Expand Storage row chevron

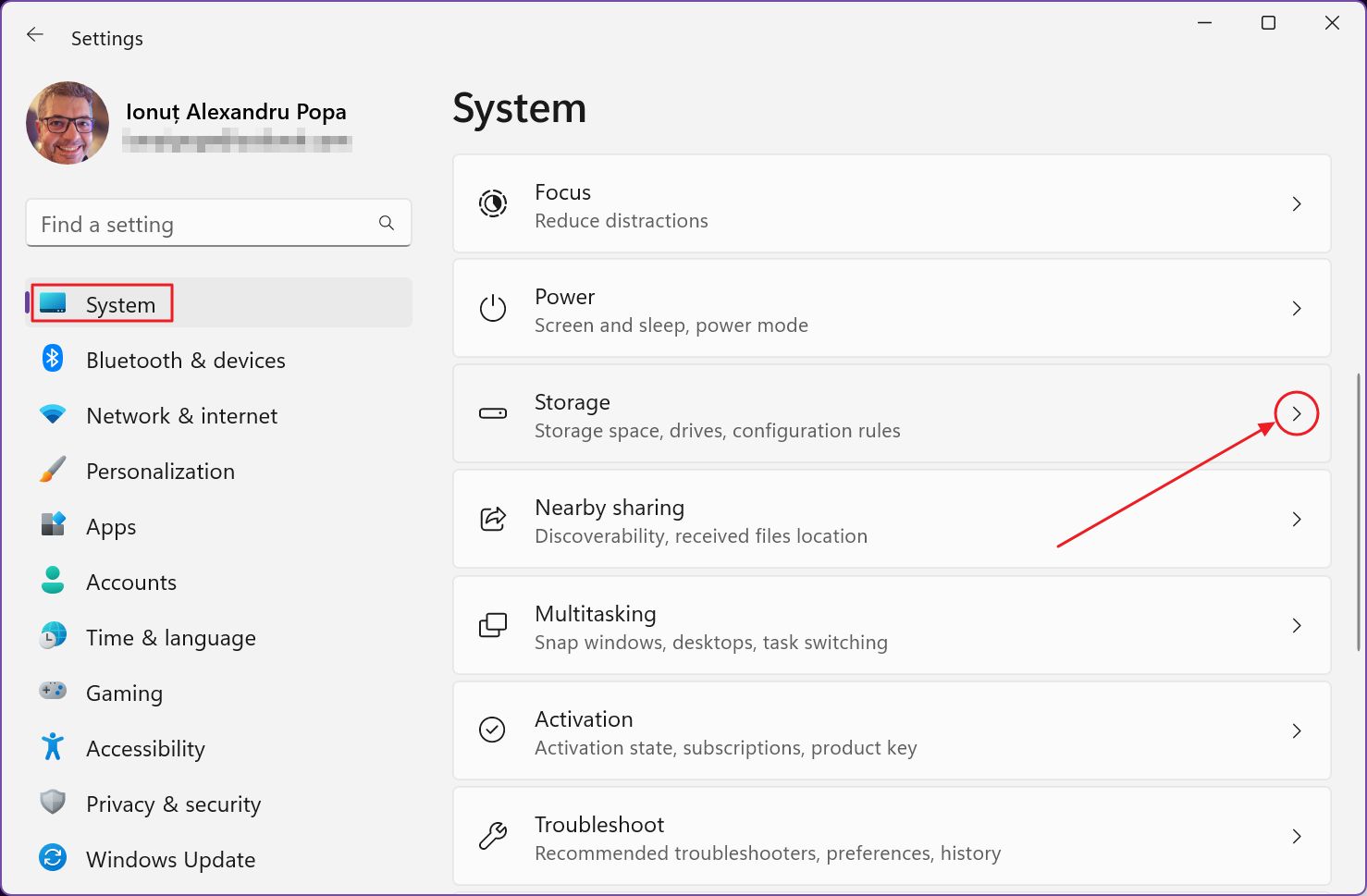(1297, 413)
